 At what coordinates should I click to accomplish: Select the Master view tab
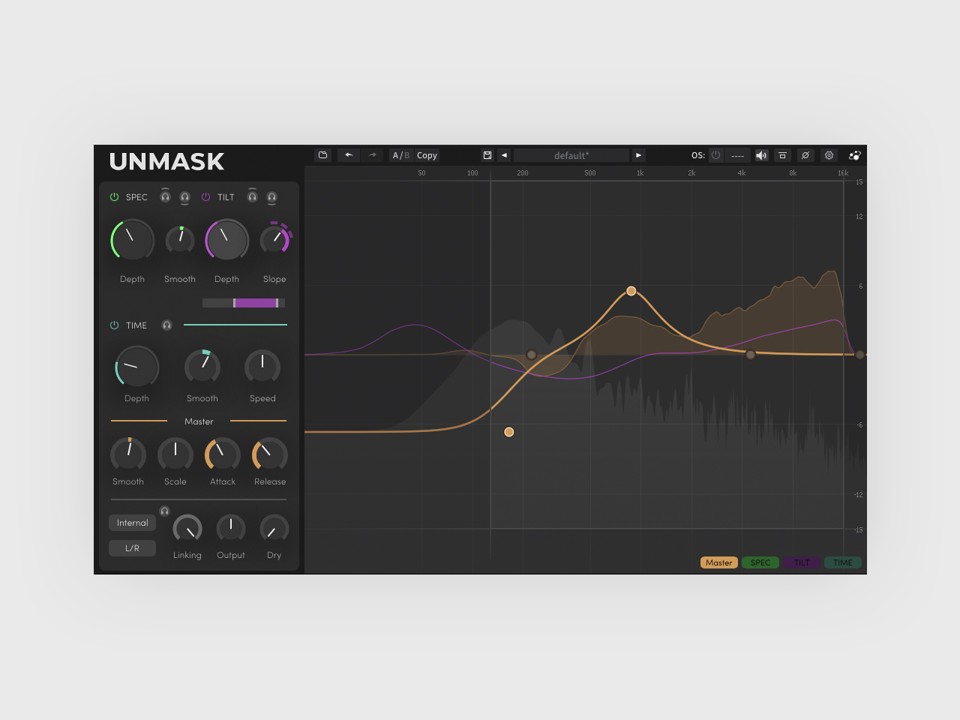click(x=719, y=563)
